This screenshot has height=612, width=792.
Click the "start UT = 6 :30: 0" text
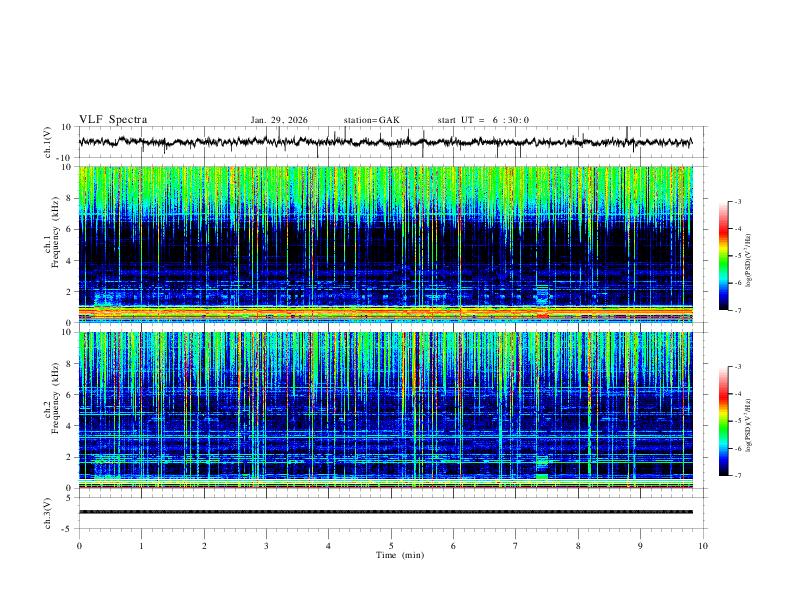click(483, 120)
